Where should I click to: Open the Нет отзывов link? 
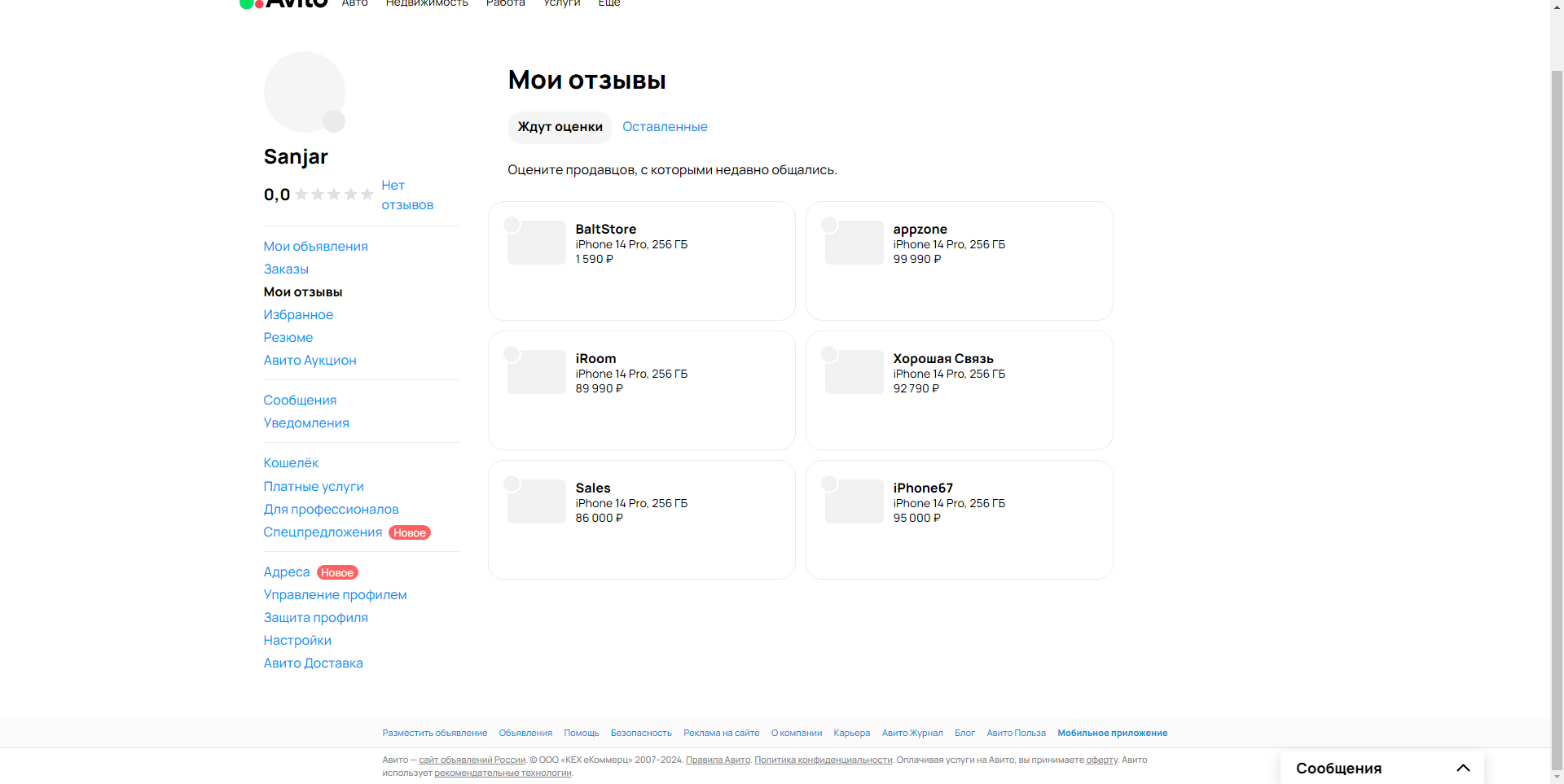tap(407, 195)
